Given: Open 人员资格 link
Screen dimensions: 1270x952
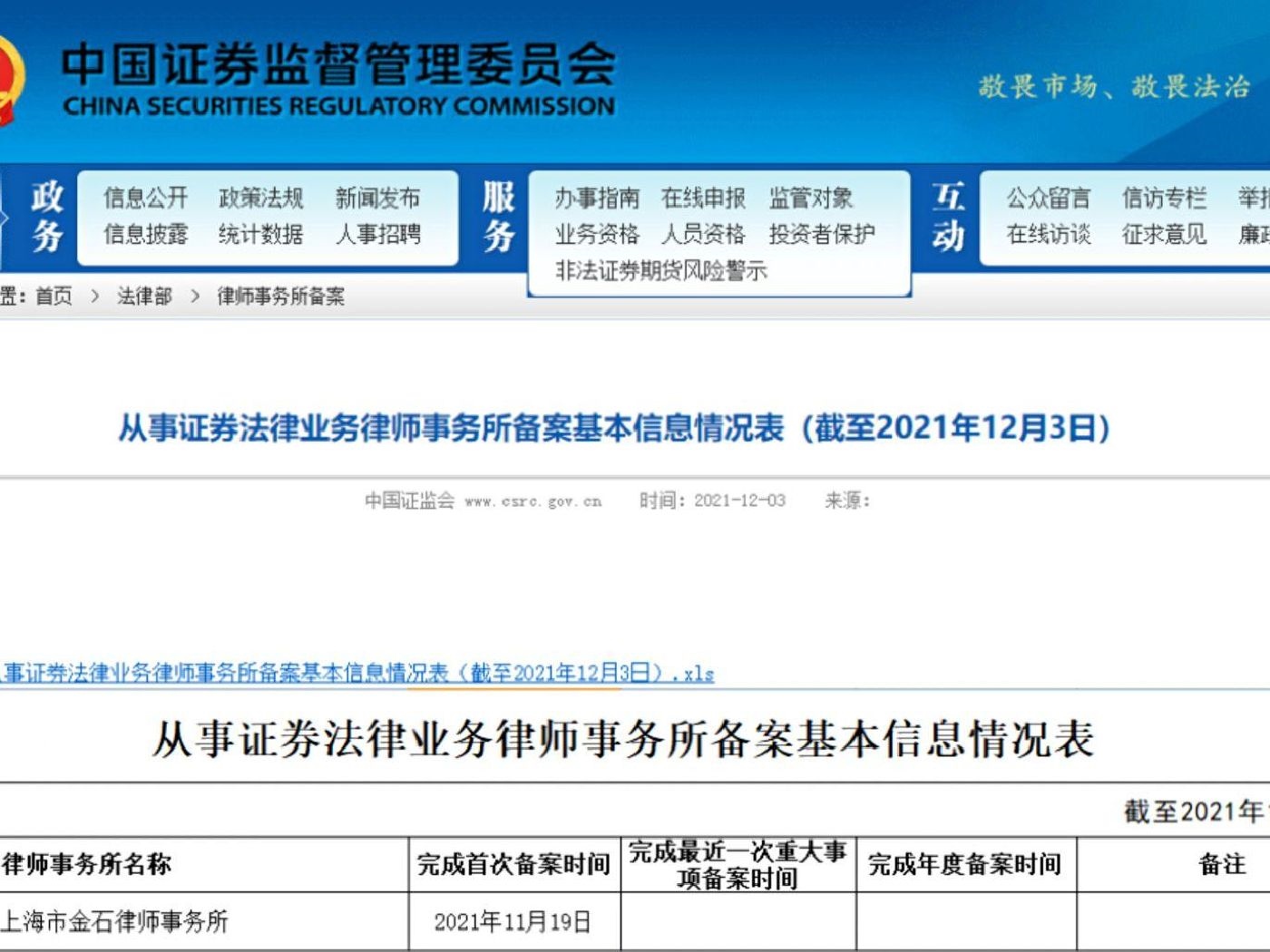Looking at the screenshot, I should click(x=704, y=234).
